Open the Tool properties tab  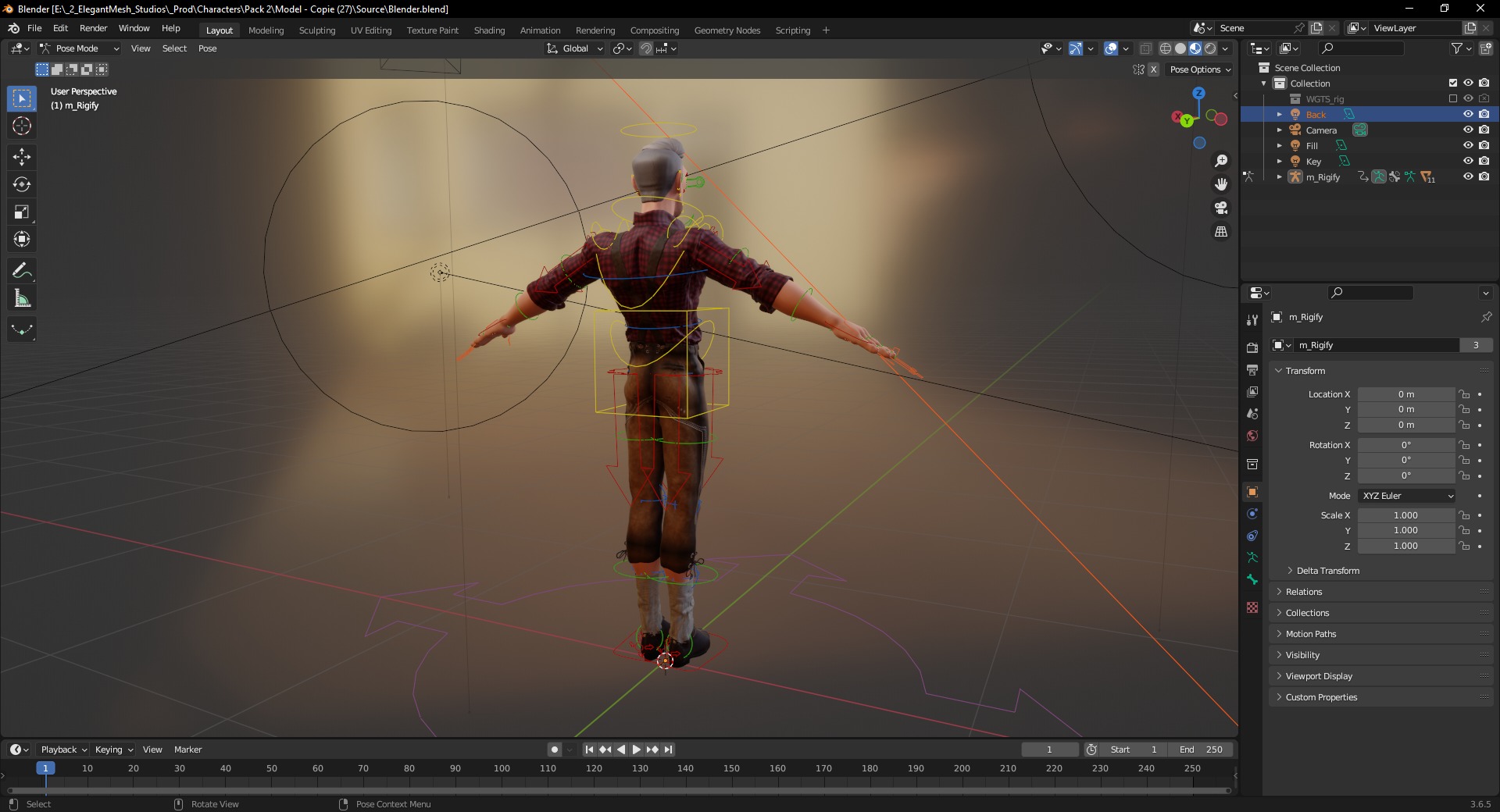1252,320
